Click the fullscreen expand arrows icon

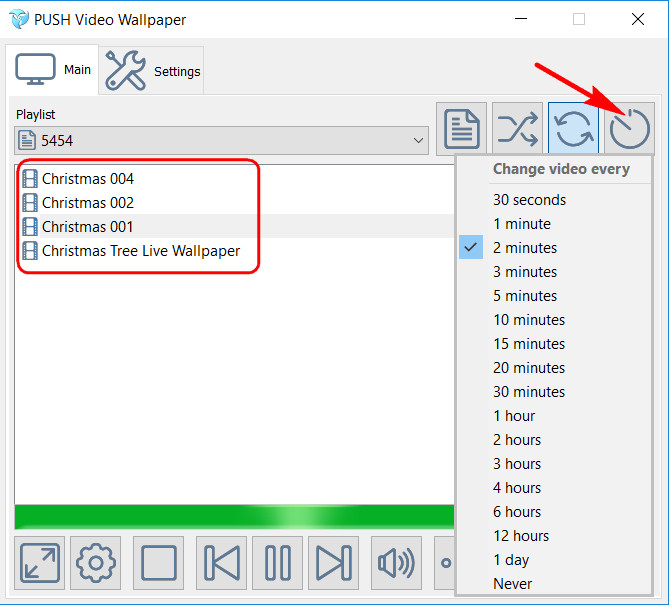[41, 563]
